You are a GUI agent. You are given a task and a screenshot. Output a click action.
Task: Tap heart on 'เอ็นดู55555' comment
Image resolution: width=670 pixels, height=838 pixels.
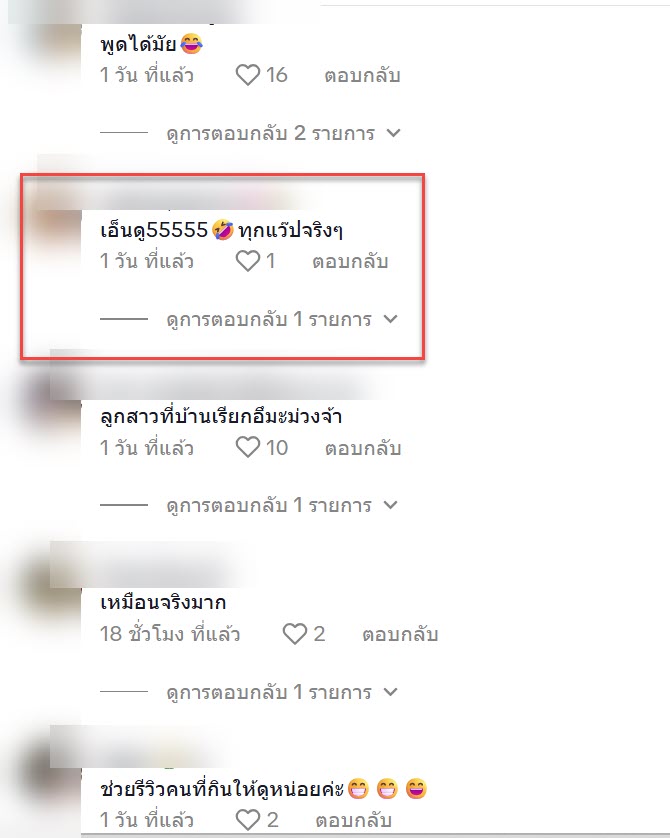(x=248, y=261)
